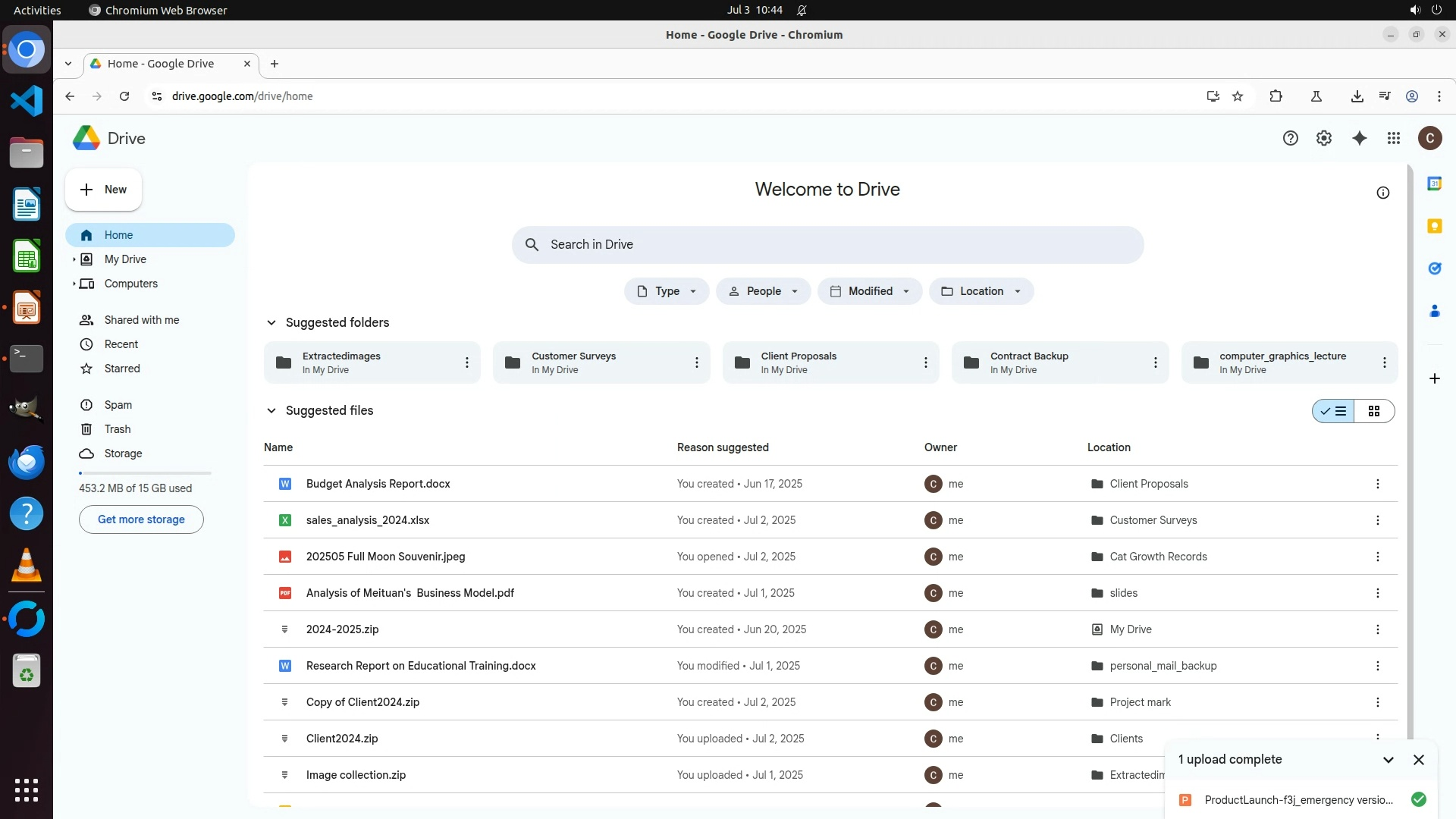Open Google Calendar side panel icon
The width and height of the screenshot is (1456, 819).
click(1434, 184)
